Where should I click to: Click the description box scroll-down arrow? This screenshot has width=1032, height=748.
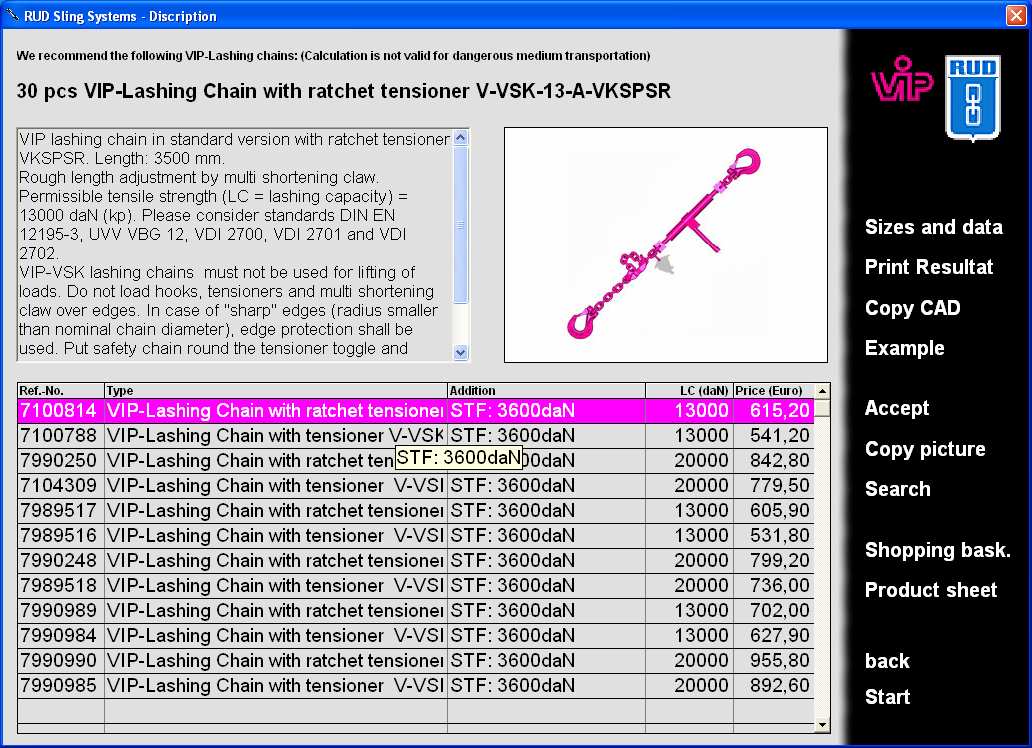pyautogui.click(x=461, y=352)
